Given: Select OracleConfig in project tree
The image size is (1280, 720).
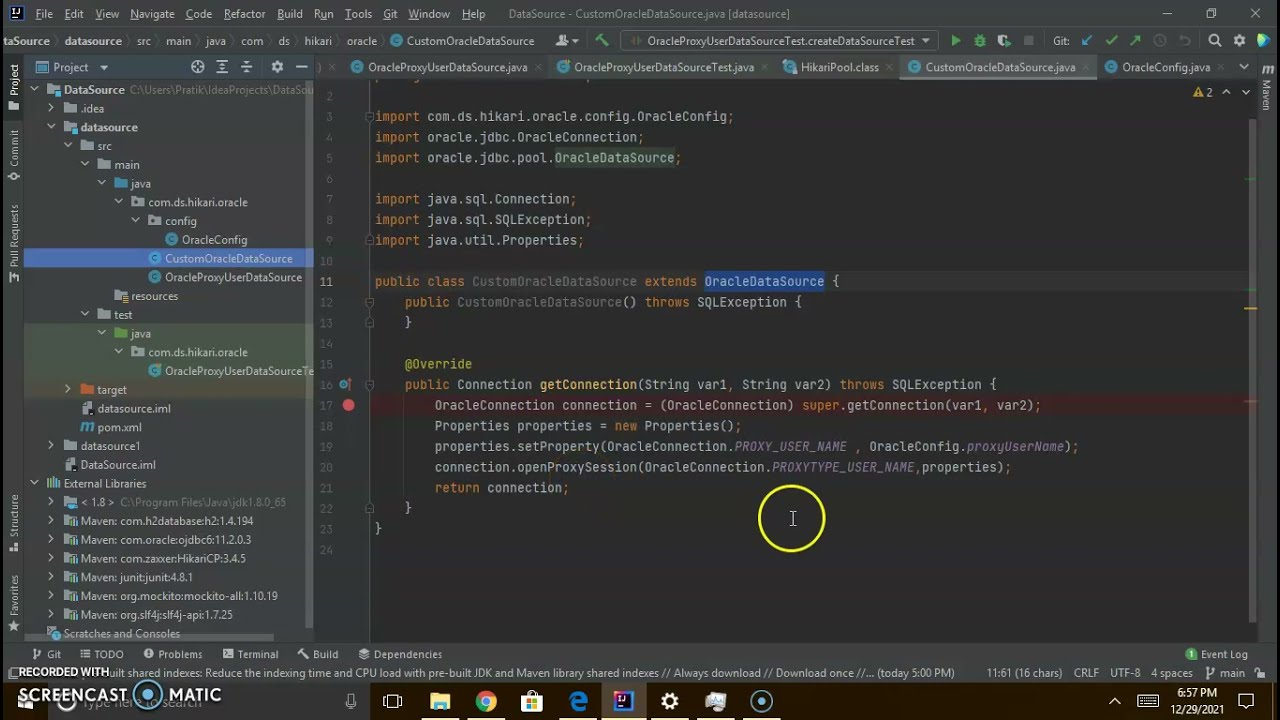Looking at the screenshot, I should [214, 240].
